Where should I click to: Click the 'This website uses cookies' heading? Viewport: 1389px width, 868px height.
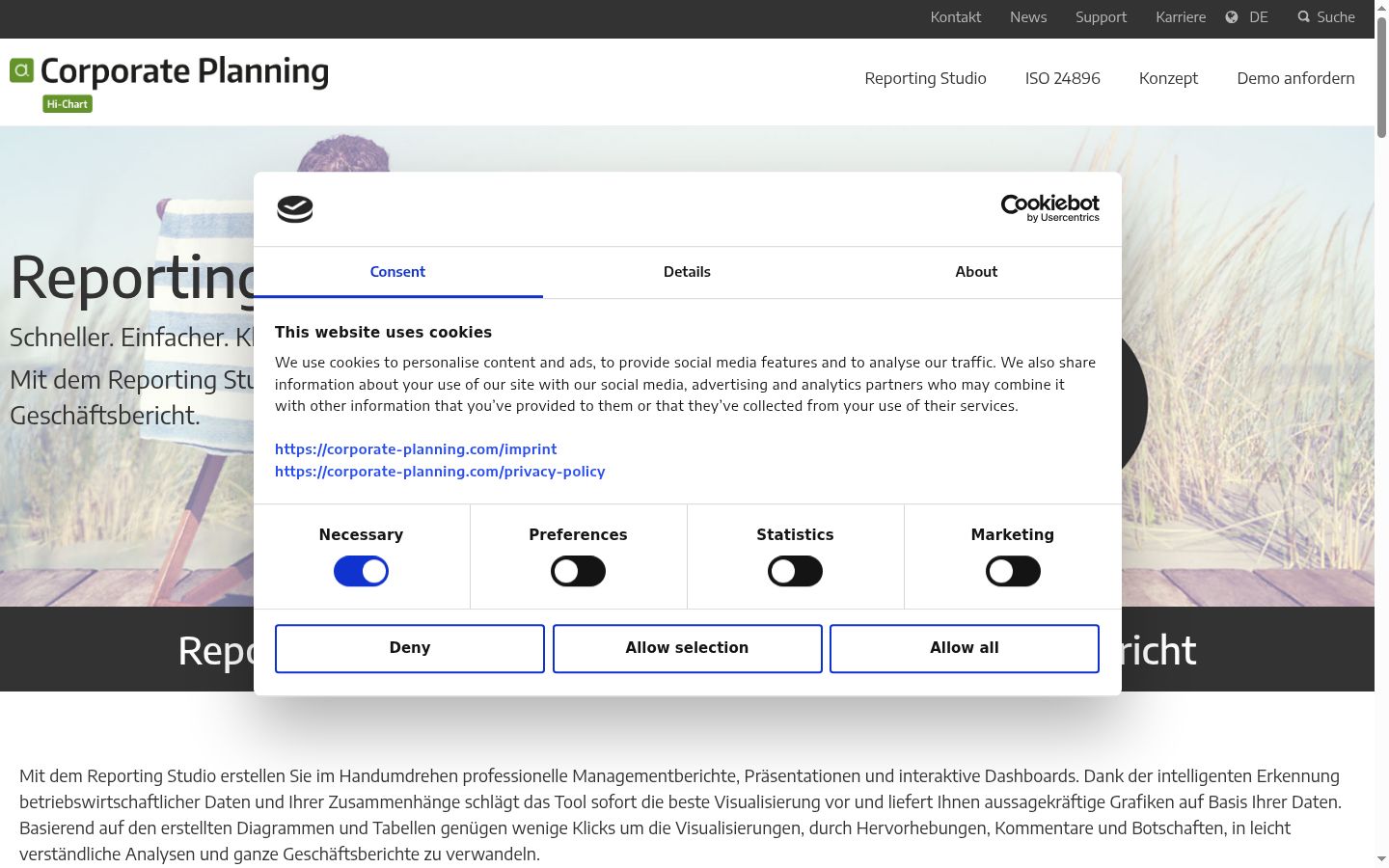(383, 332)
